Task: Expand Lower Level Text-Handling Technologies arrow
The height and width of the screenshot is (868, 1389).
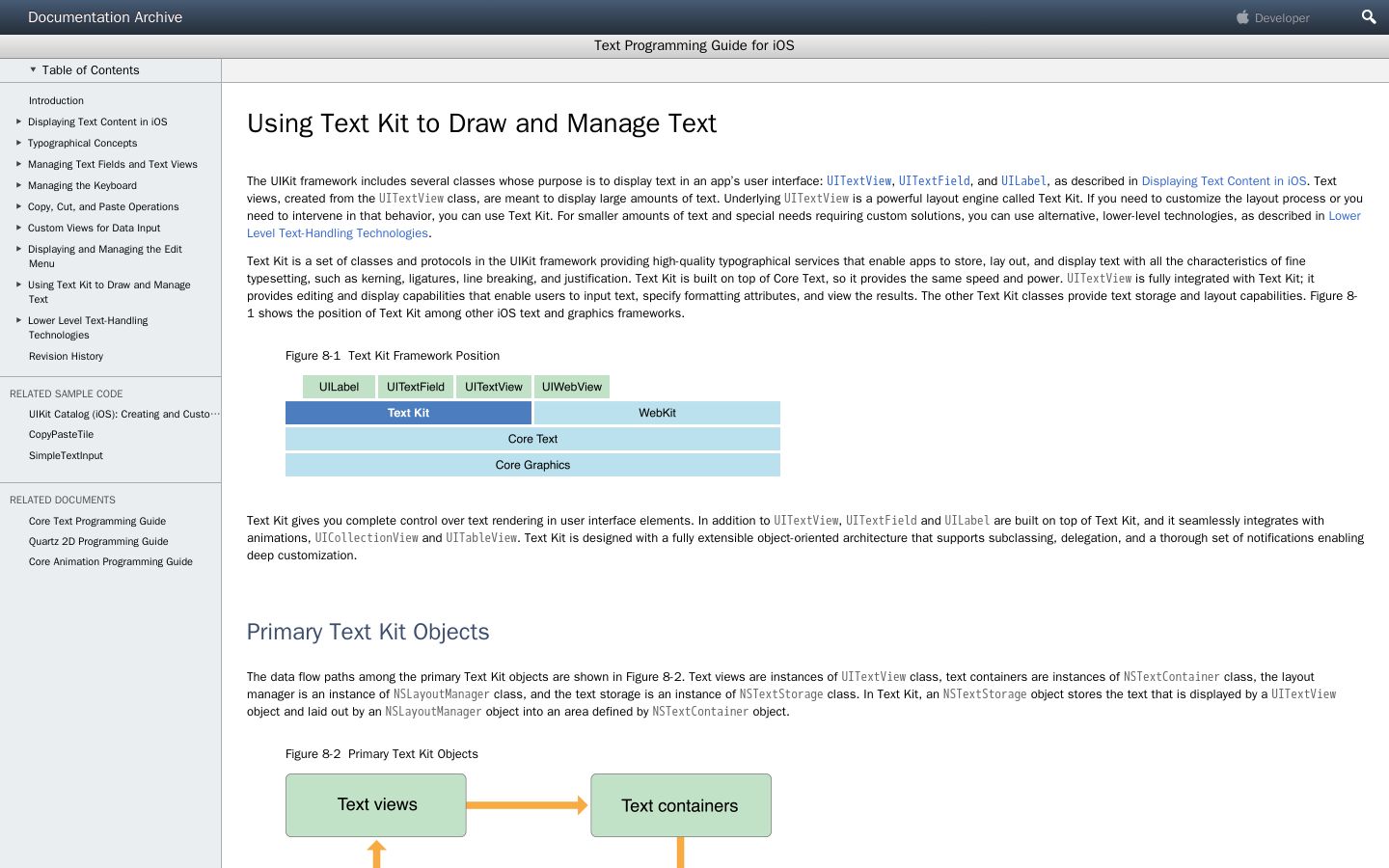Action: click(18, 320)
